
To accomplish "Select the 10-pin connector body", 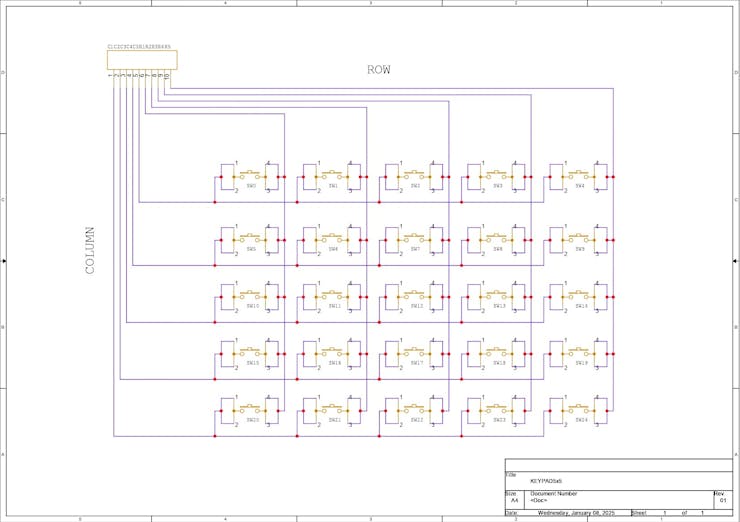I will 141,60.
